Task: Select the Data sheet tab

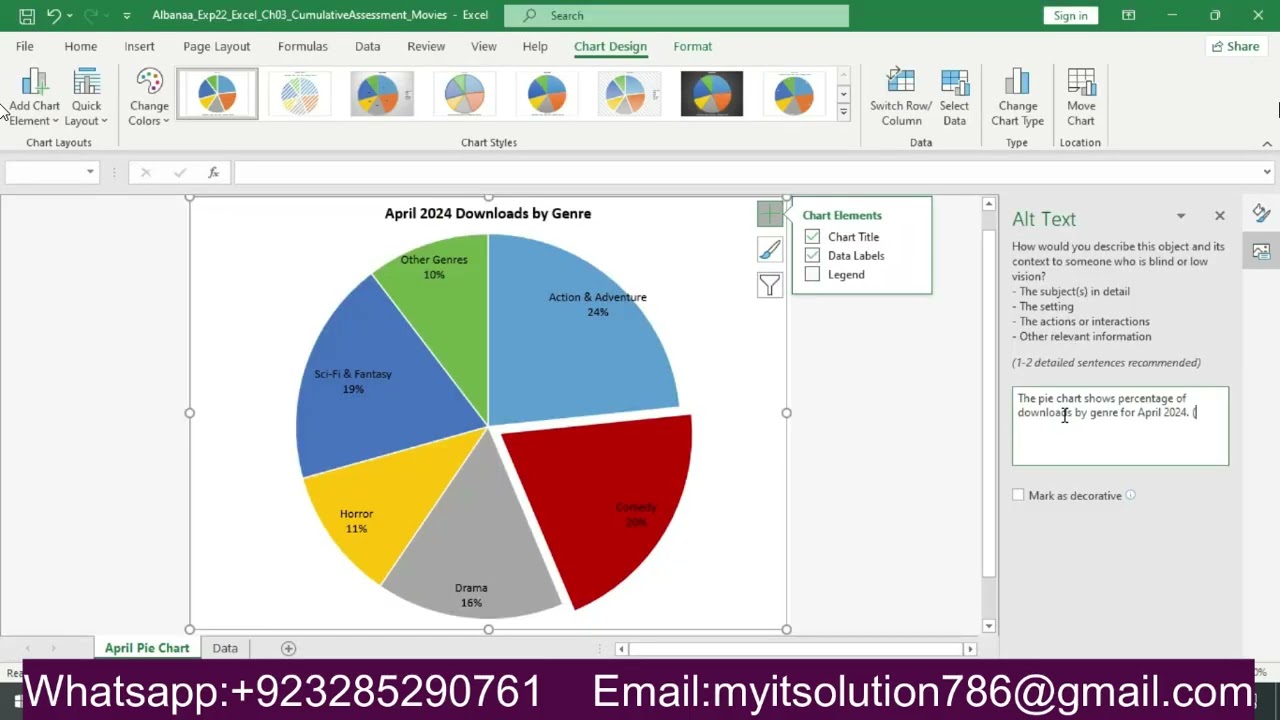Action: pyautogui.click(x=225, y=648)
